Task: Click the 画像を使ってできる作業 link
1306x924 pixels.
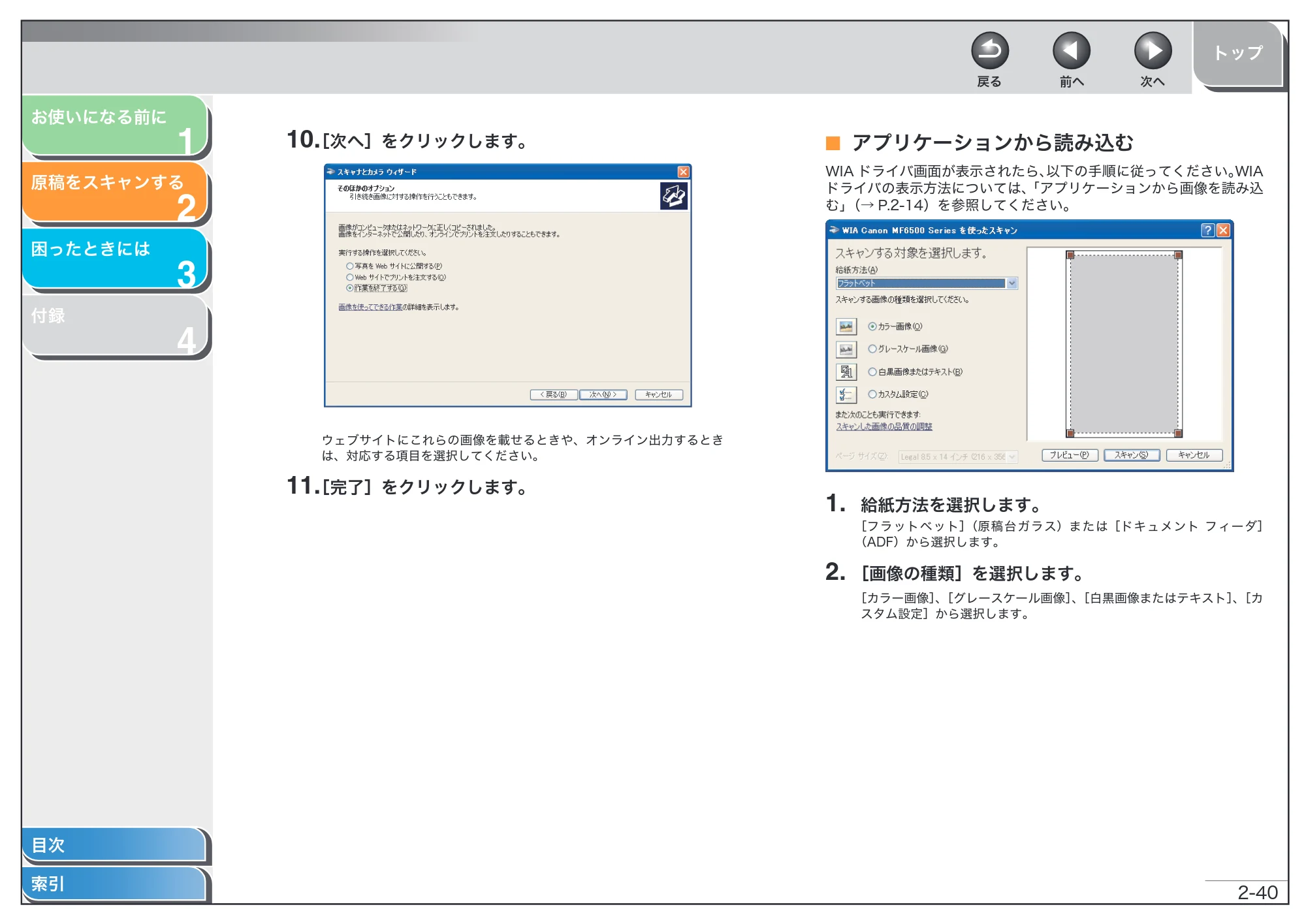Action: pyautogui.click(x=370, y=308)
